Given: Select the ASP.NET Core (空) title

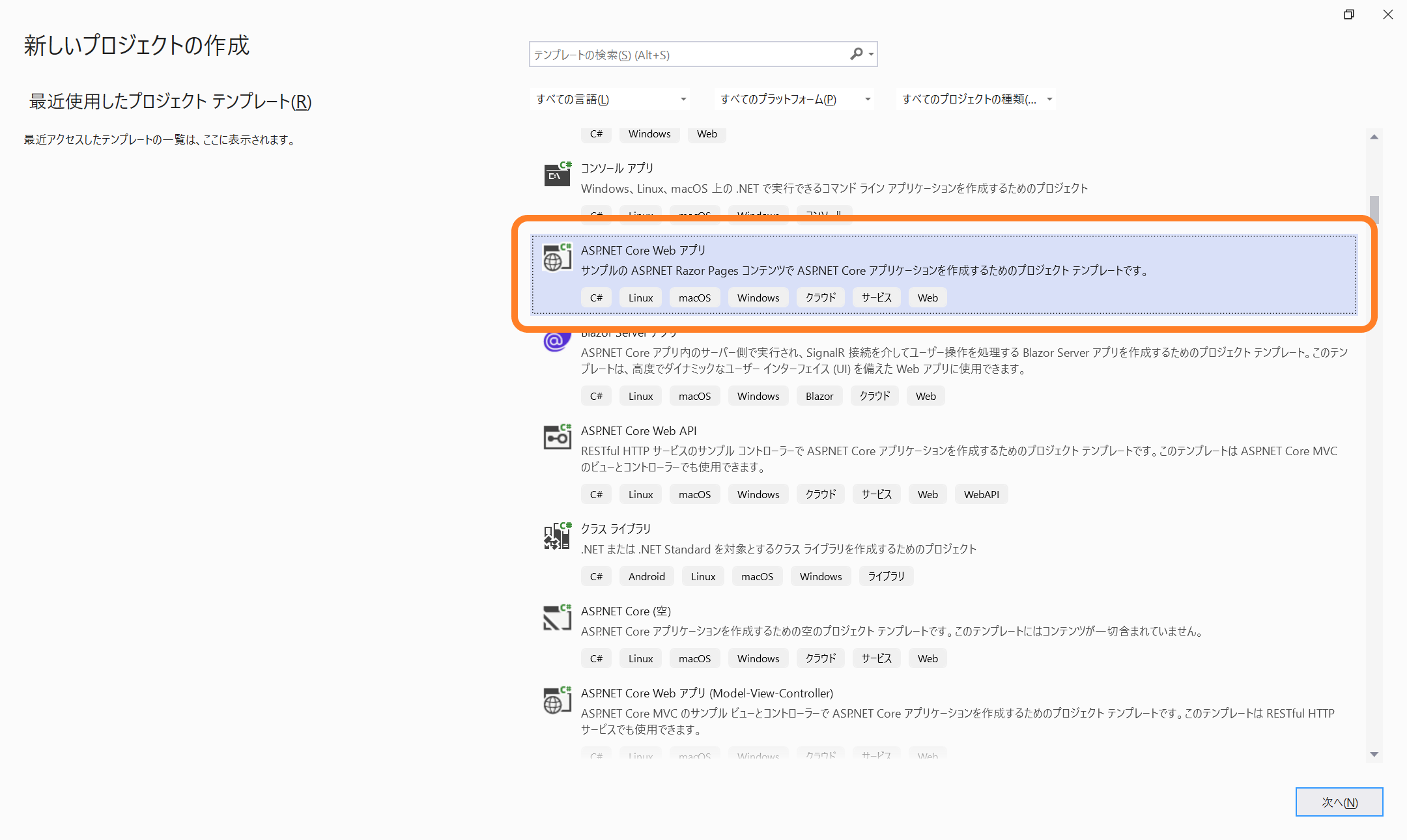Looking at the screenshot, I should point(625,611).
